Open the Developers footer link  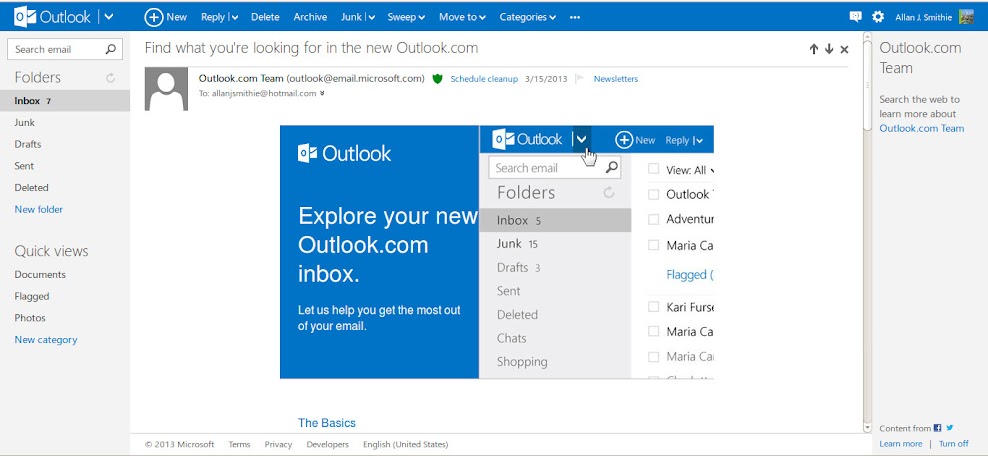(328, 444)
